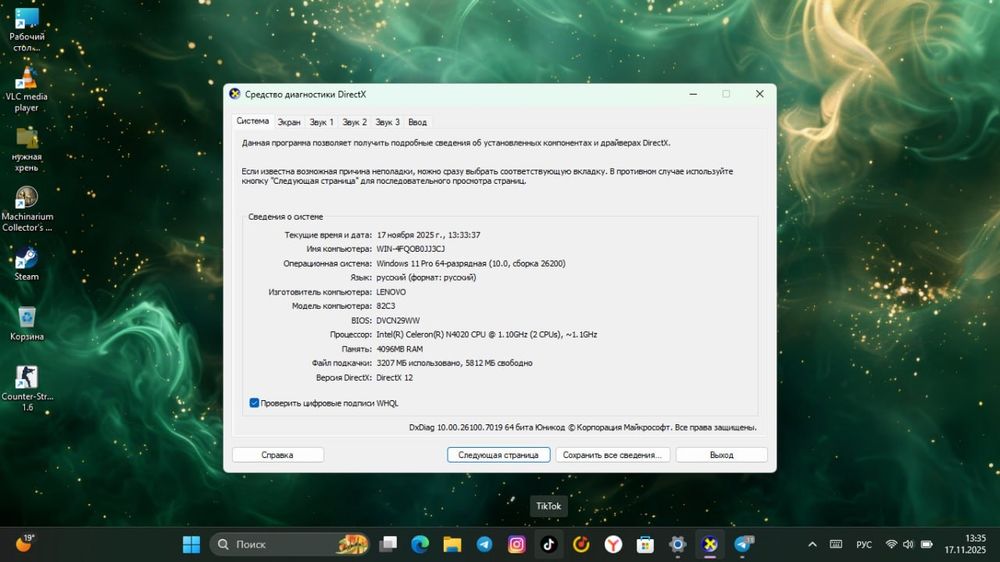Screen dimensions: 1000x562
Task: Switch to the Звук 2 tab
Action: (355, 122)
